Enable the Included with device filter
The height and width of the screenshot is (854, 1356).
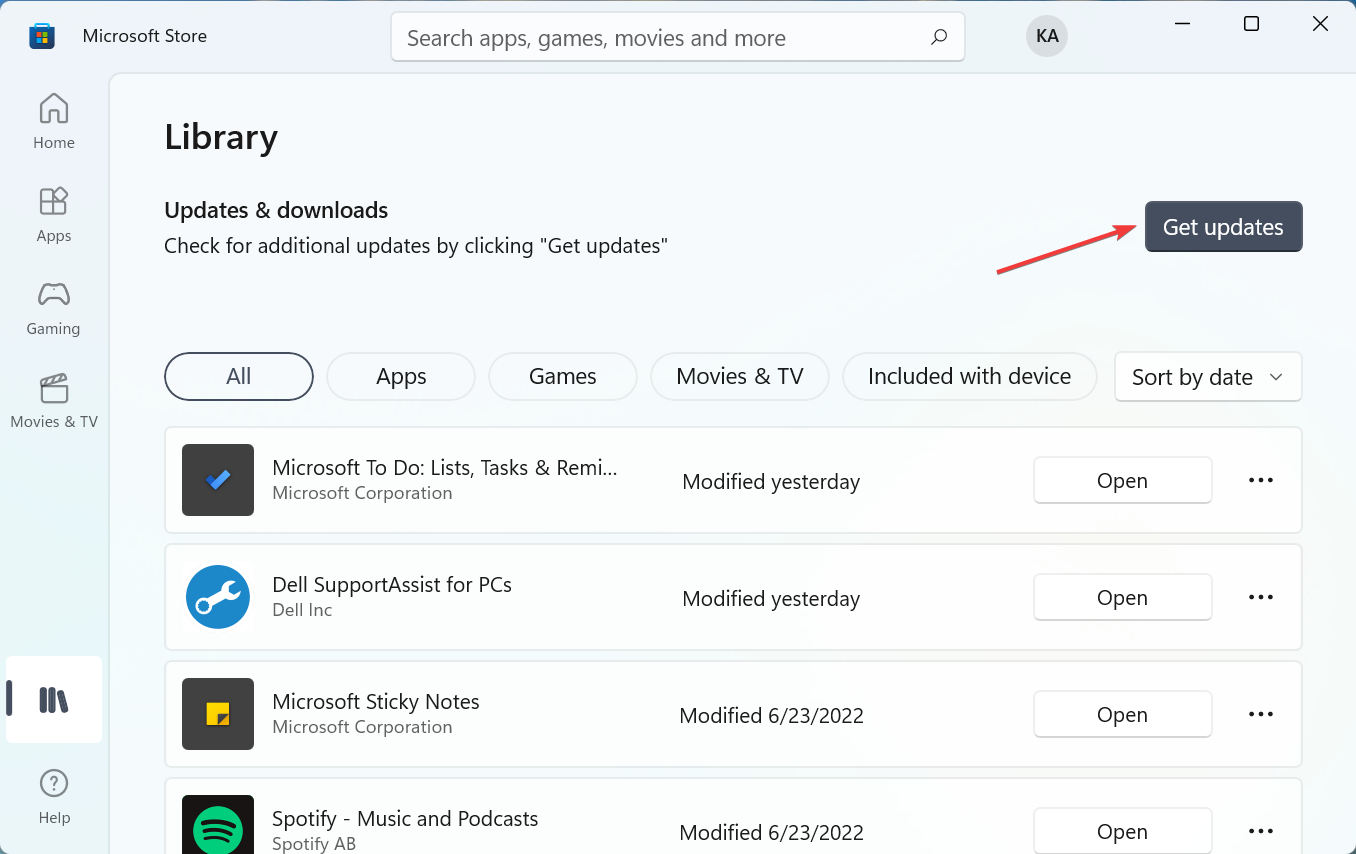pyautogui.click(x=969, y=376)
